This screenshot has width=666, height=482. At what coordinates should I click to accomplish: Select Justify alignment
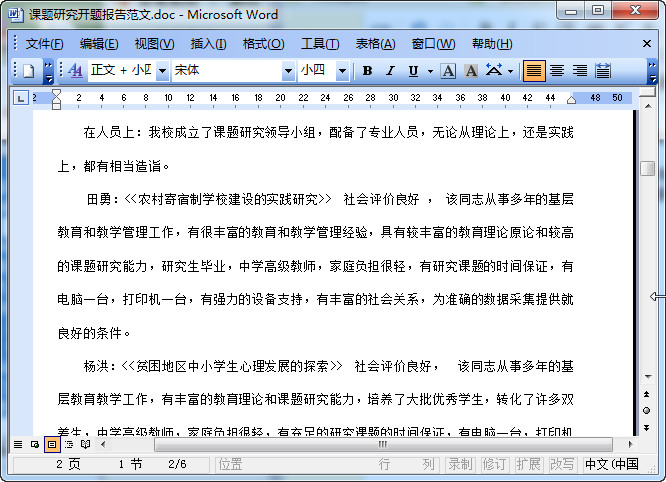(x=534, y=70)
